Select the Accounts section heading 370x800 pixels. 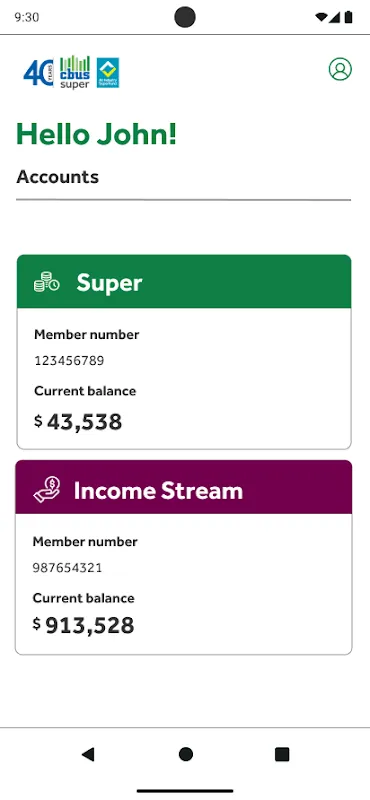(58, 177)
